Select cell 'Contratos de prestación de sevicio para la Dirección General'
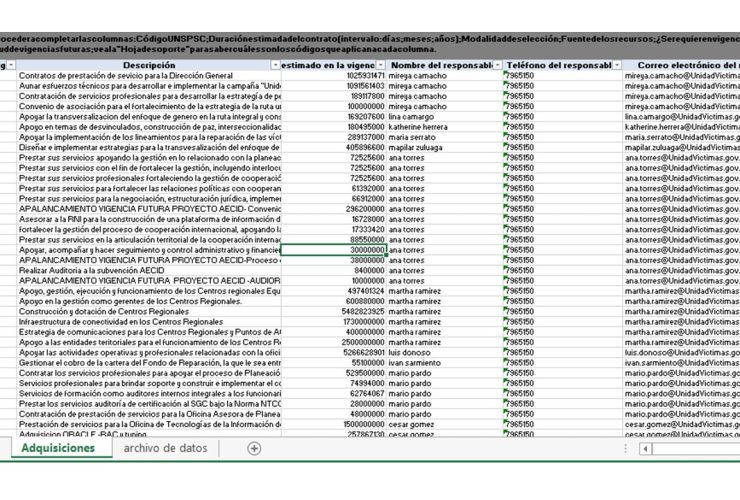This screenshot has width=740, height=500. point(149,76)
